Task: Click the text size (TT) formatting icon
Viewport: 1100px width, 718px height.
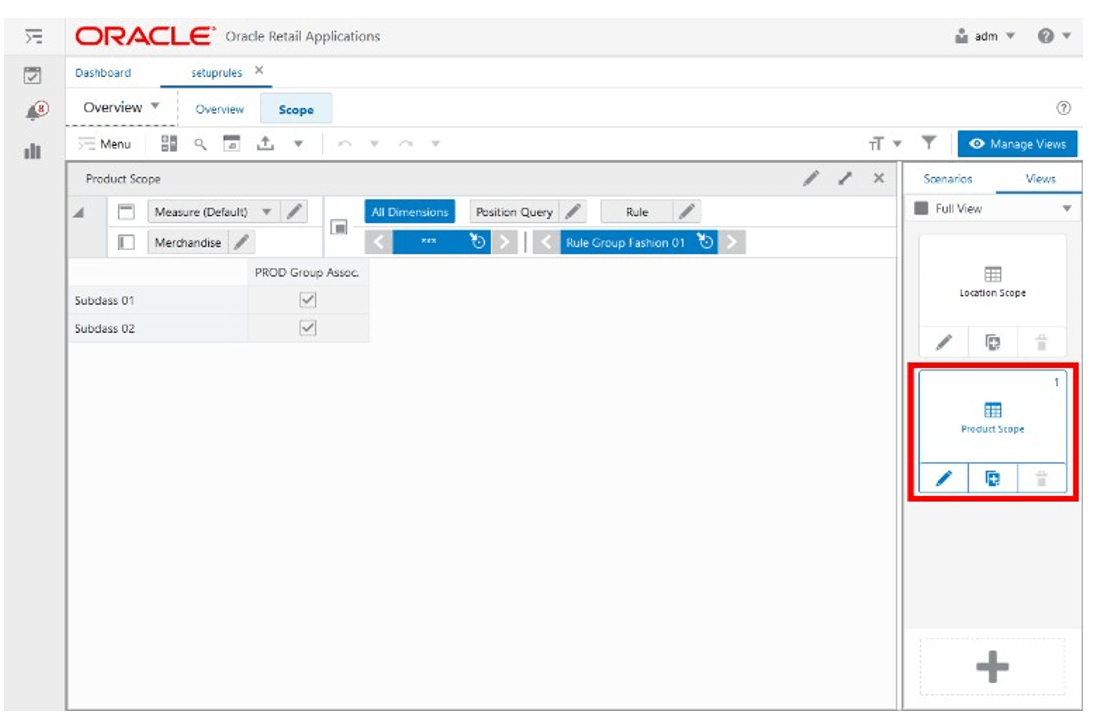Action: click(876, 144)
